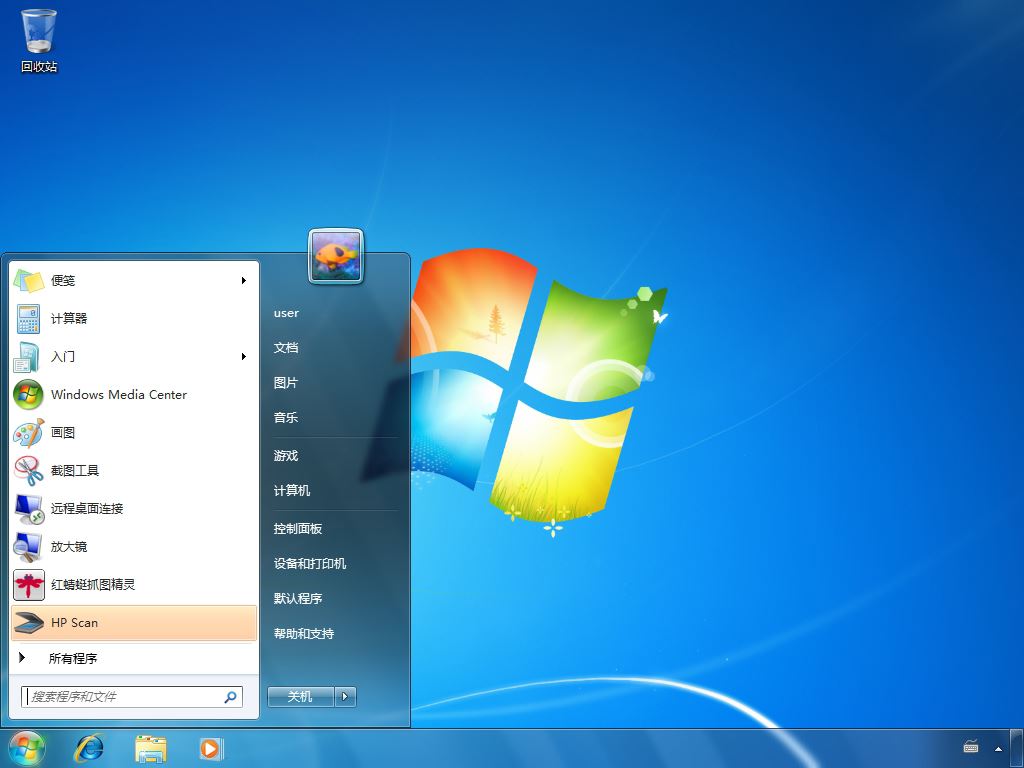Click the Start orb on the taskbar

point(27,748)
